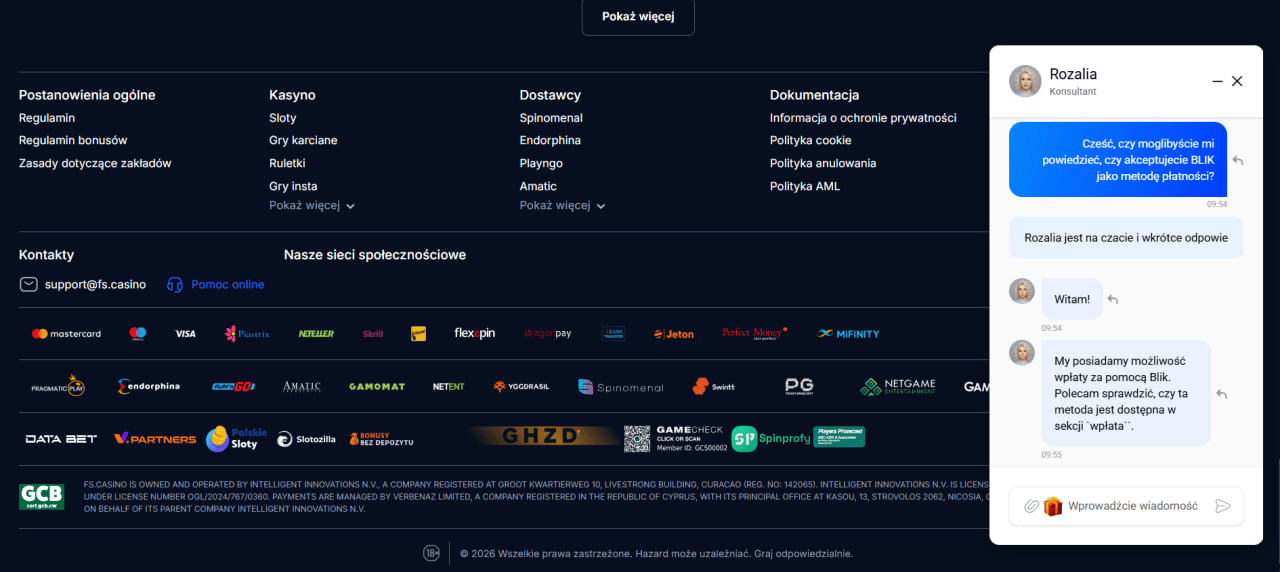Open the Ruletki link
Image resolution: width=1280 pixels, height=572 pixels.
pos(287,163)
